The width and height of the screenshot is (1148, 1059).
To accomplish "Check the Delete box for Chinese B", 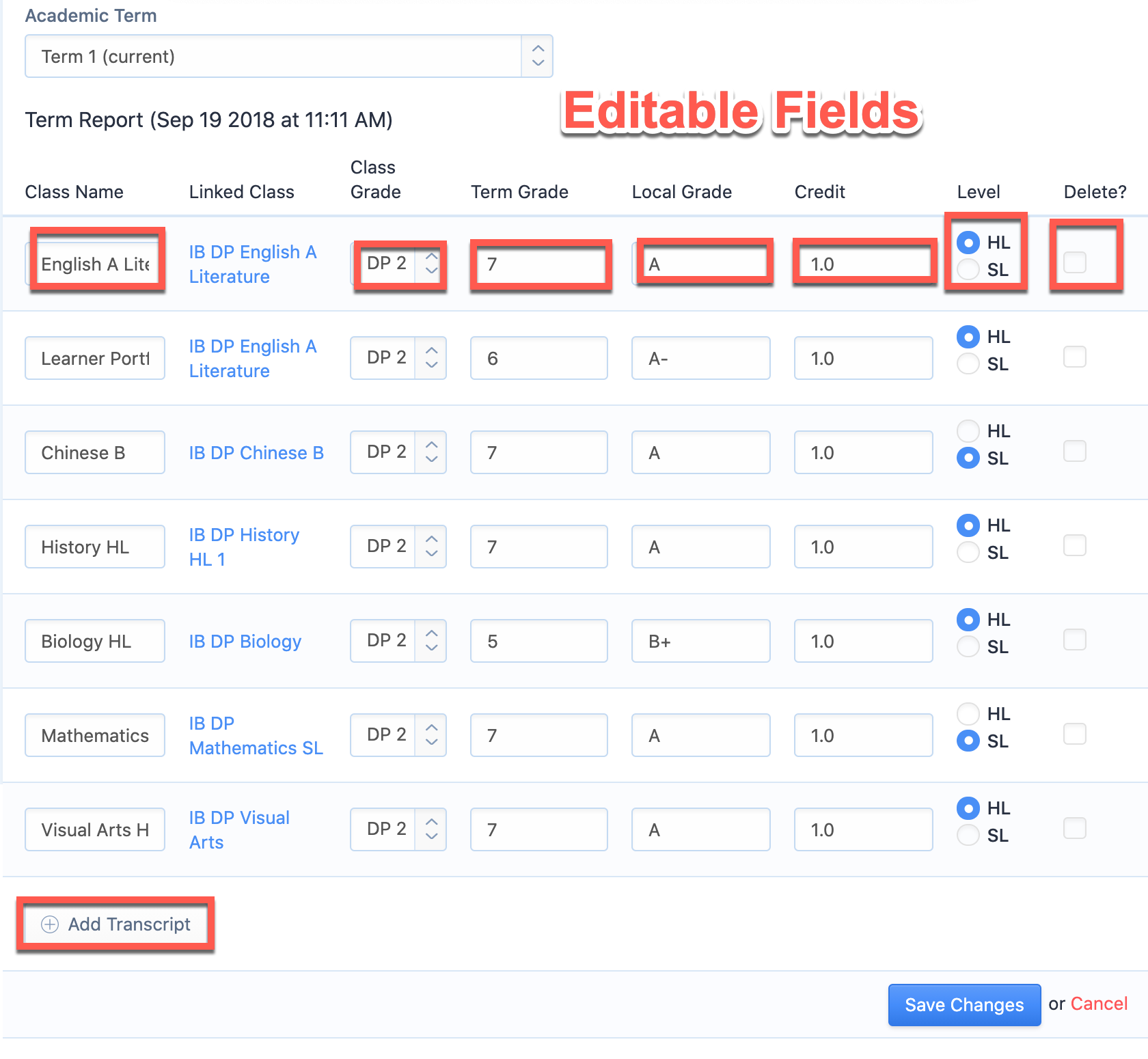I will pyautogui.click(x=1075, y=451).
